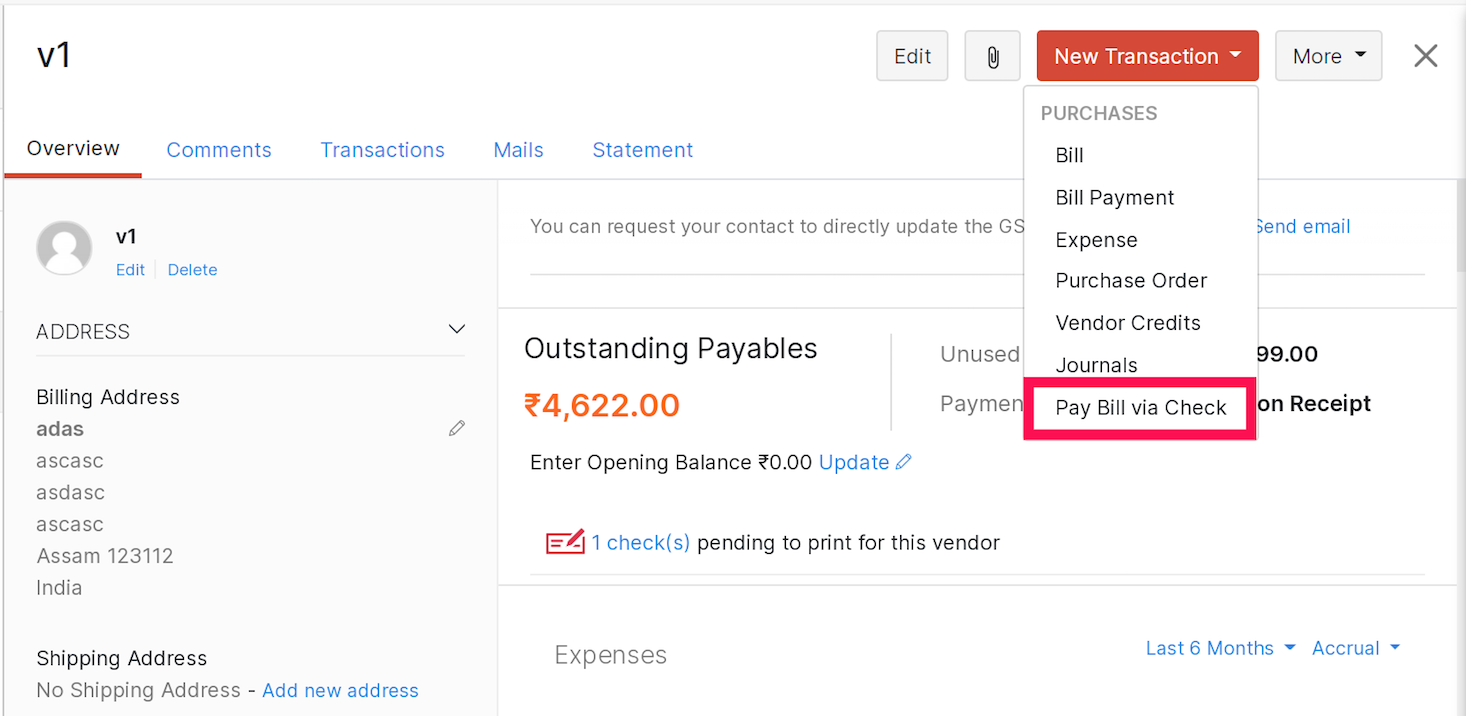The height and width of the screenshot is (716, 1466).
Task: Open the 1 check(s) link
Action: coord(640,543)
